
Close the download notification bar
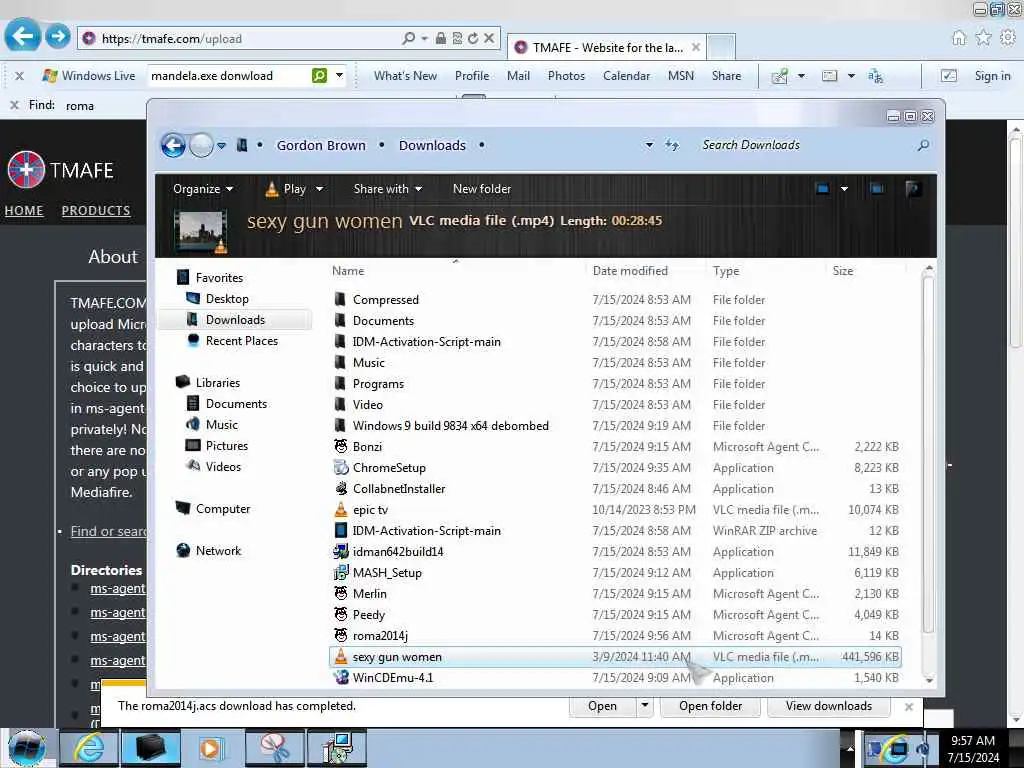click(x=908, y=707)
